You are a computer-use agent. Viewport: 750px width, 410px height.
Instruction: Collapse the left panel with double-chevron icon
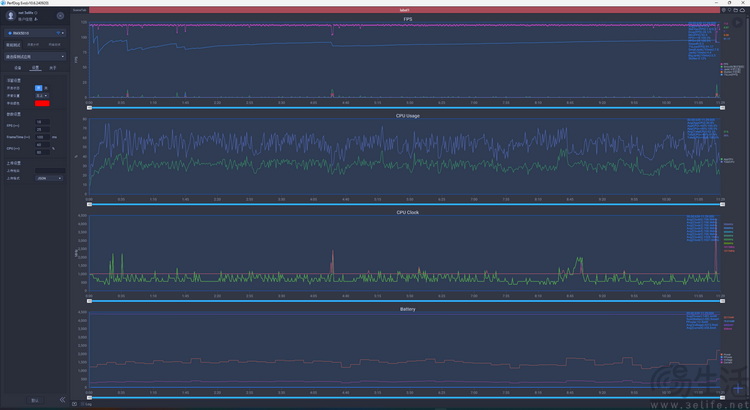[x=62, y=399]
